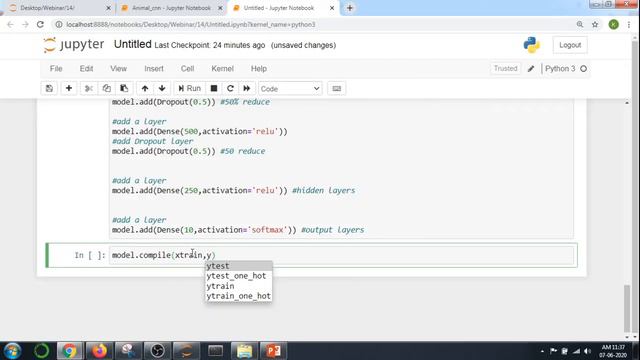640x360 pixels.
Task: Open the Edit menu
Action: [x=86, y=69]
